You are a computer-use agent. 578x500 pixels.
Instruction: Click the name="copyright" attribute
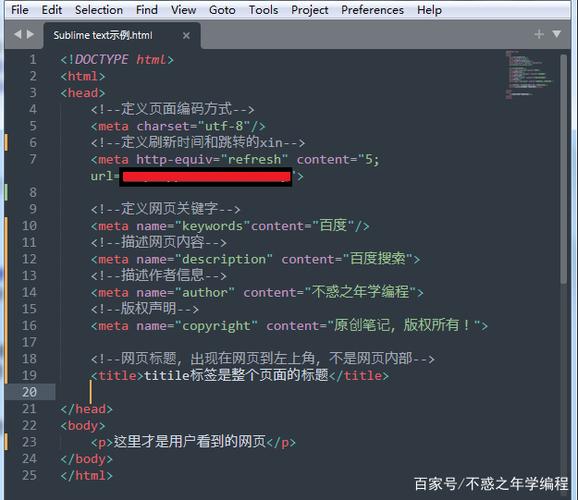[197, 326]
